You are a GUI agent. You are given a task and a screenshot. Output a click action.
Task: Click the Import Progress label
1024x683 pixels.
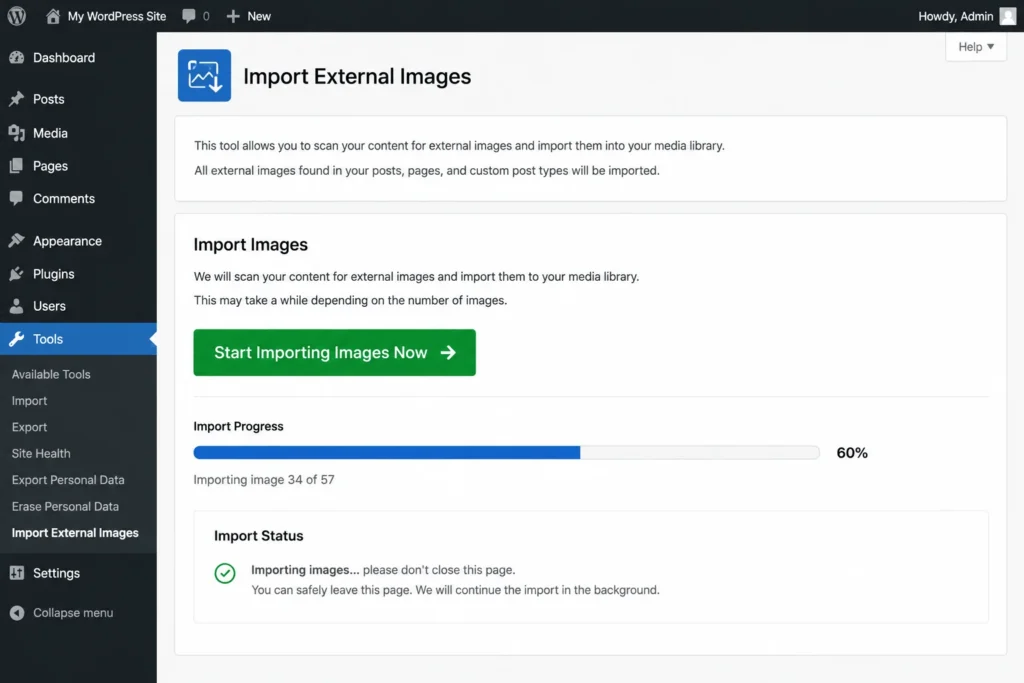(238, 426)
